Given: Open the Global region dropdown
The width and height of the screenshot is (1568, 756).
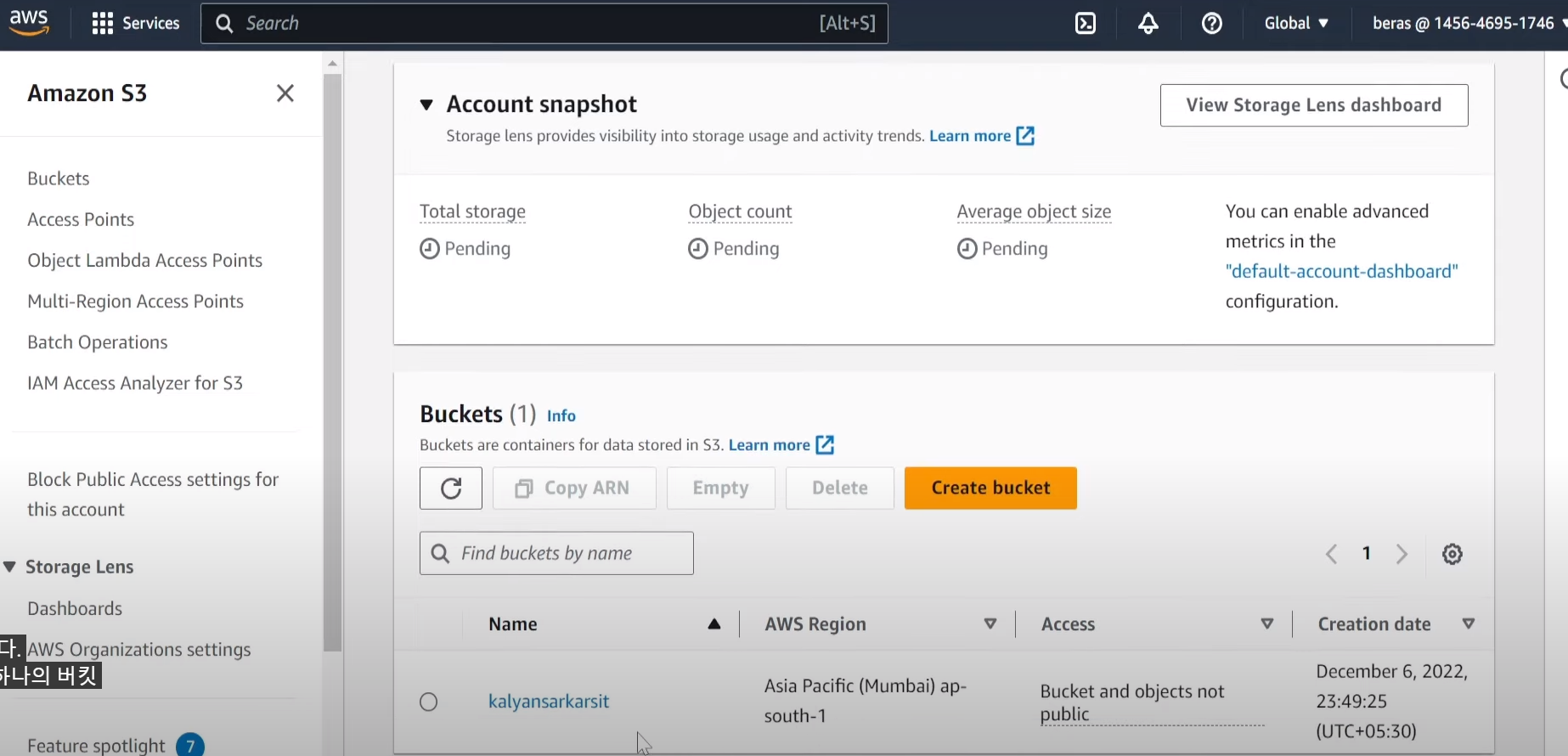Looking at the screenshot, I should (1296, 23).
